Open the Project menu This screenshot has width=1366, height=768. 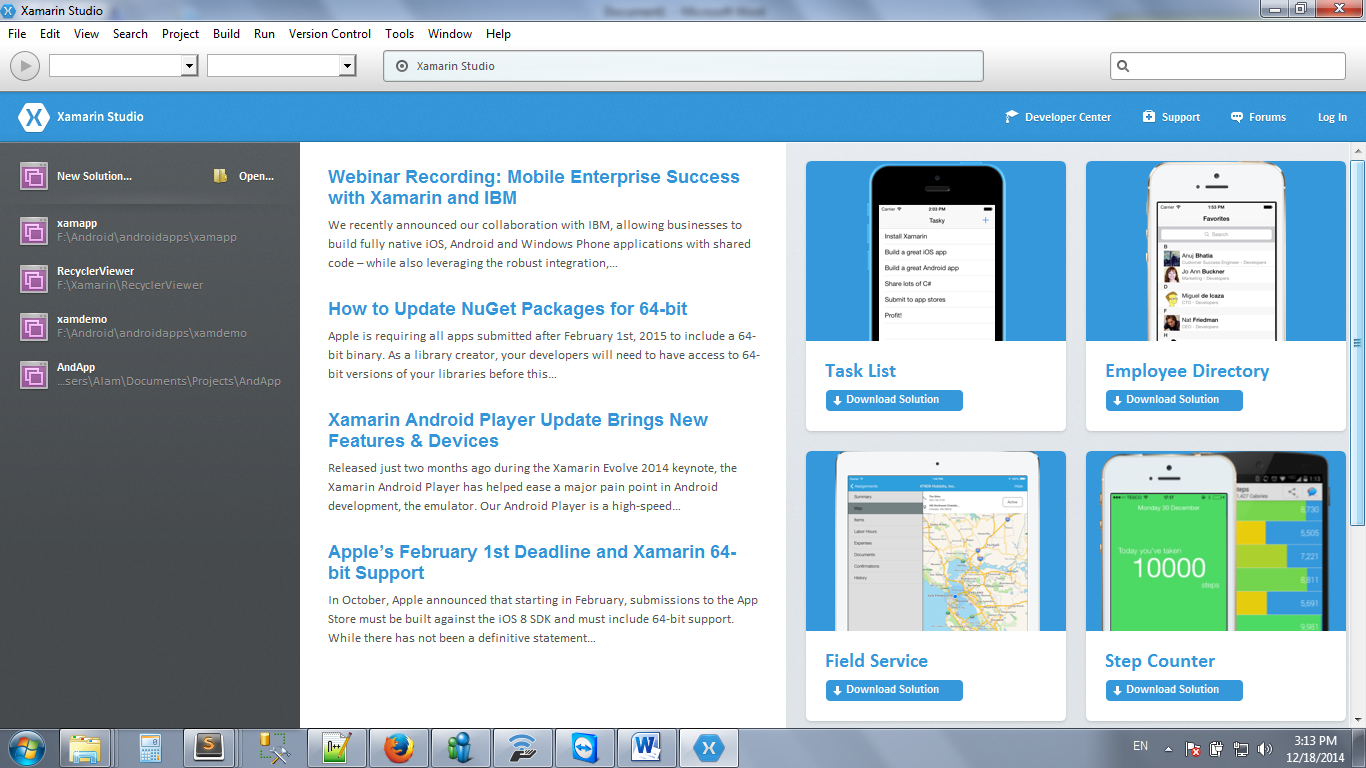pyautogui.click(x=181, y=34)
